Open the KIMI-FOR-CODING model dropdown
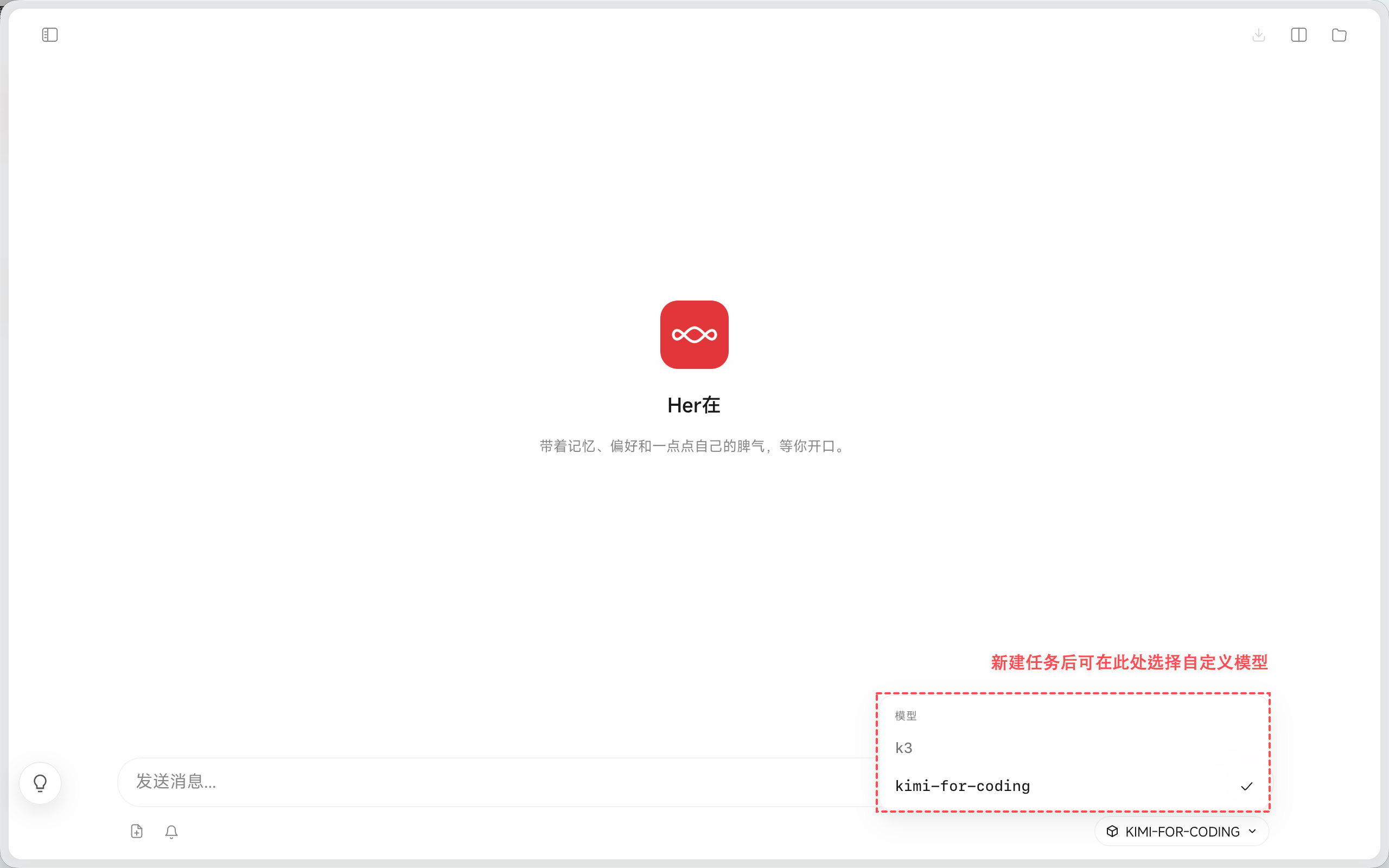This screenshot has height=868, width=1389. (1182, 831)
